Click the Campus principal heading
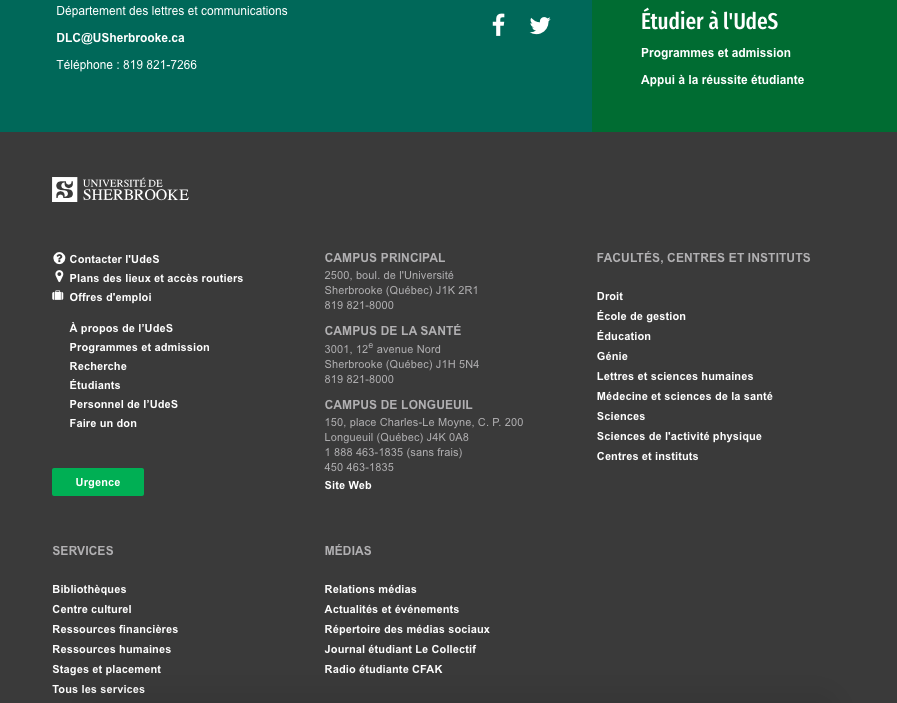The height and width of the screenshot is (703, 897). [385, 258]
